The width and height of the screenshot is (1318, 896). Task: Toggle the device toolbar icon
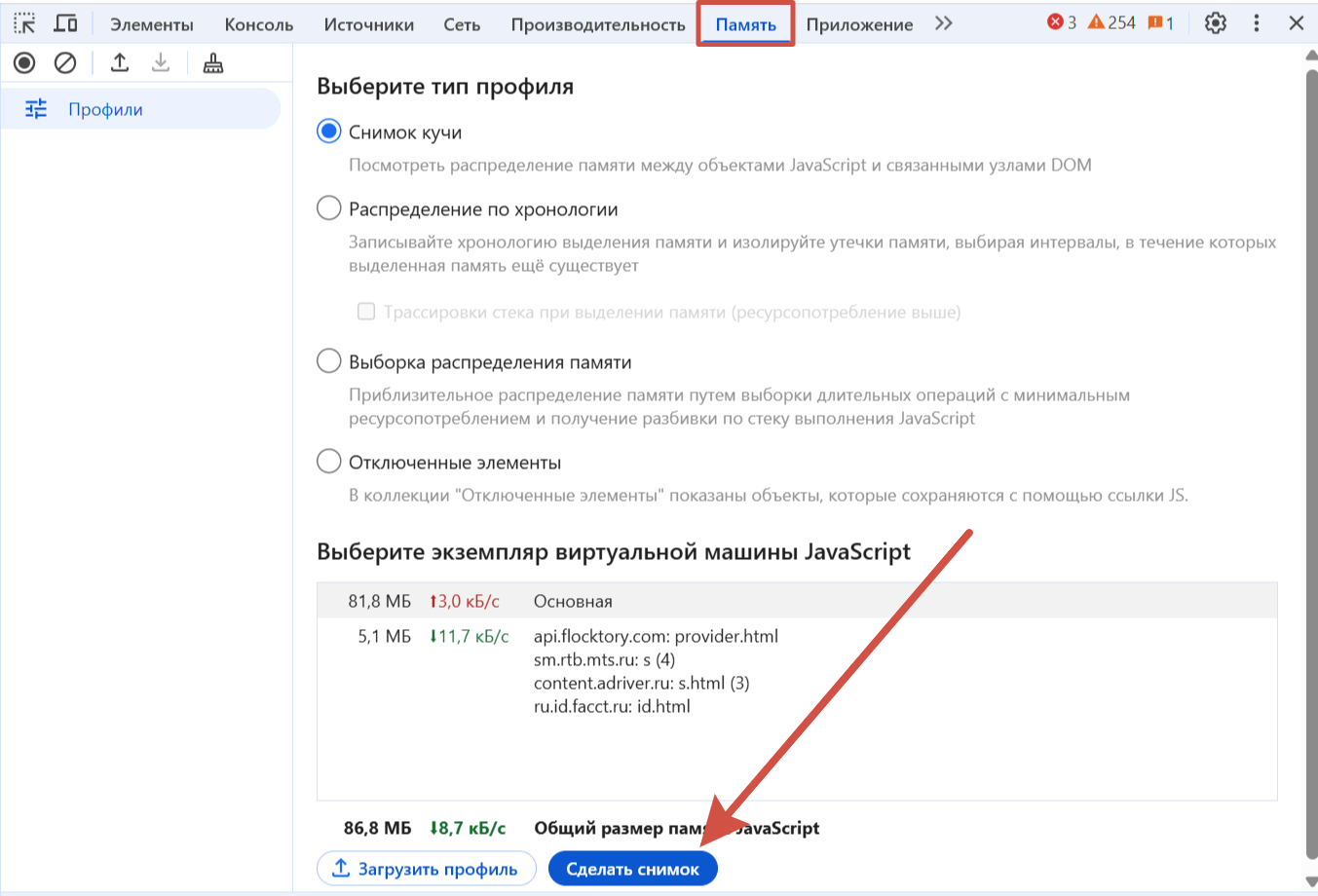pyautogui.click(x=65, y=23)
